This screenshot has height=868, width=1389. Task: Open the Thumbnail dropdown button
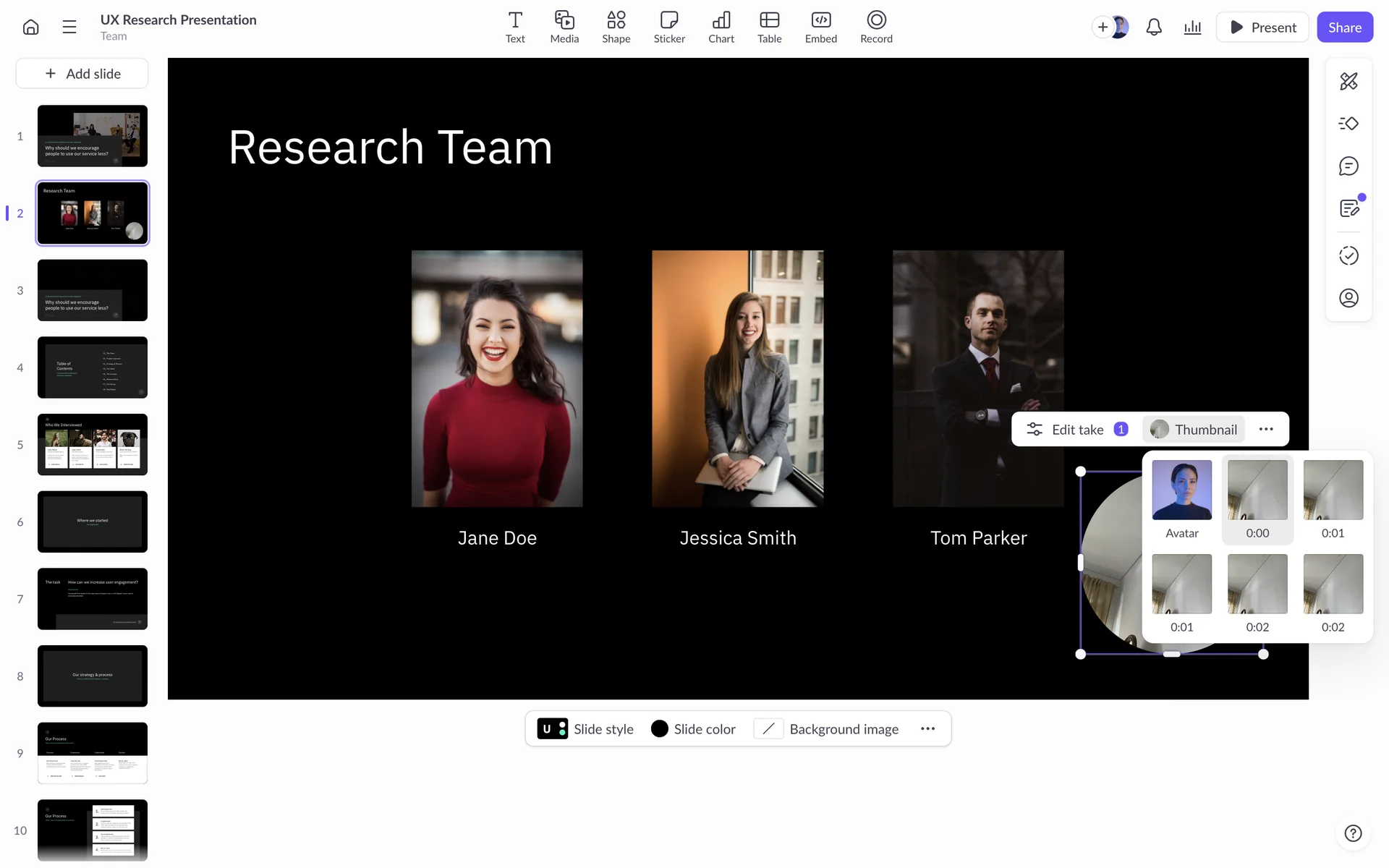pyautogui.click(x=1194, y=430)
